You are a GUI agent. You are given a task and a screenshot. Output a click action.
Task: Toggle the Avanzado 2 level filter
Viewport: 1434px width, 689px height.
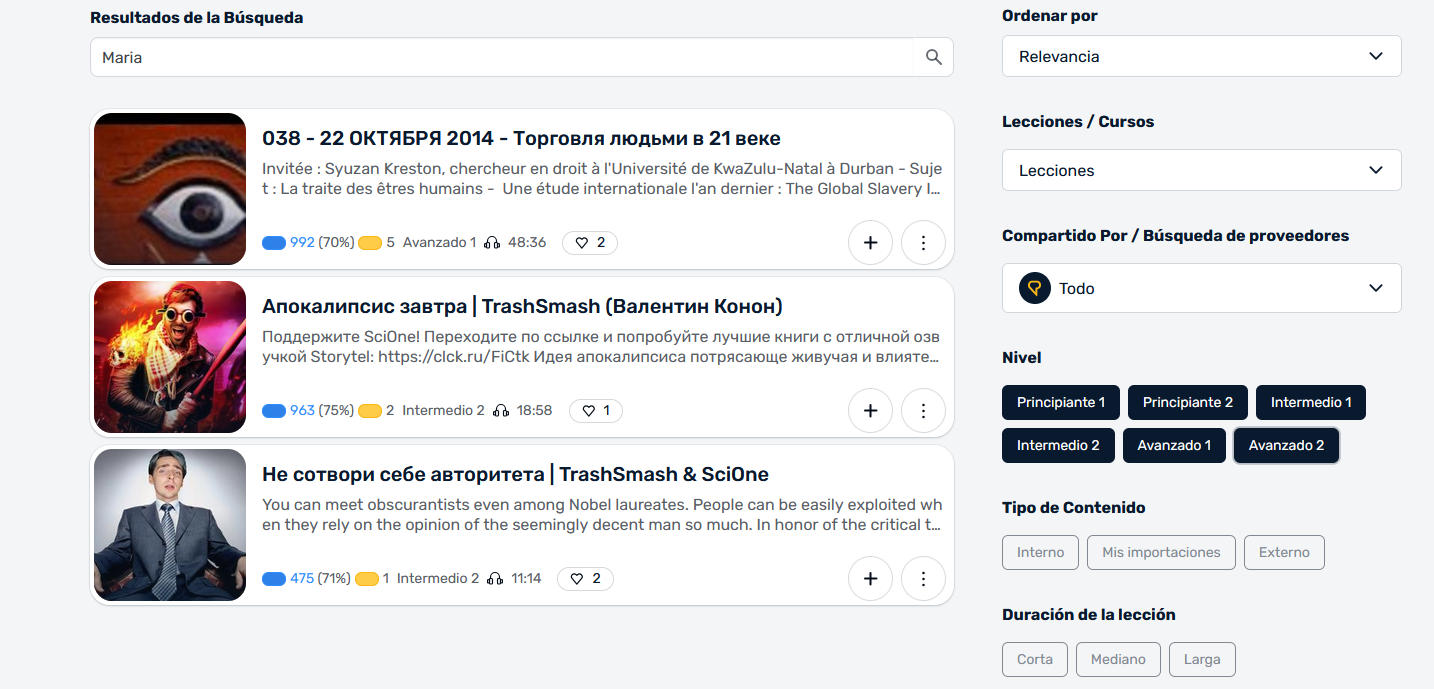(1285, 446)
